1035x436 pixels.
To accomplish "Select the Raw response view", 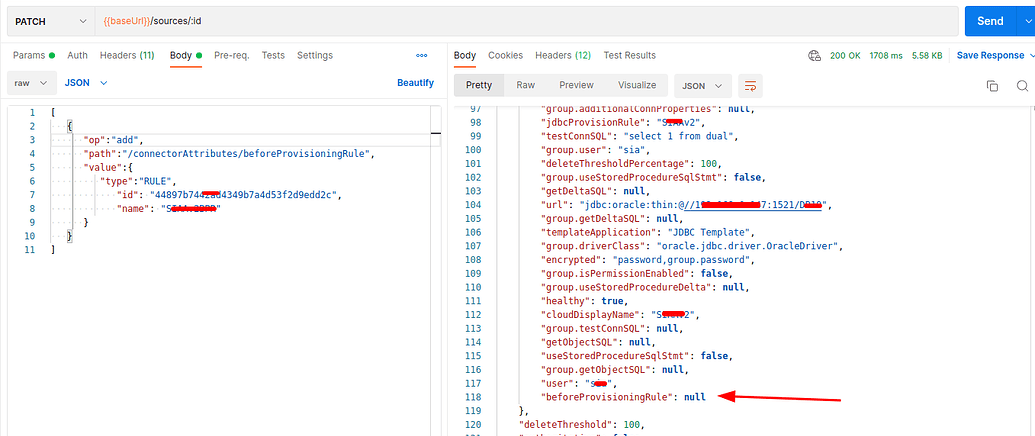I will pos(525,86).
